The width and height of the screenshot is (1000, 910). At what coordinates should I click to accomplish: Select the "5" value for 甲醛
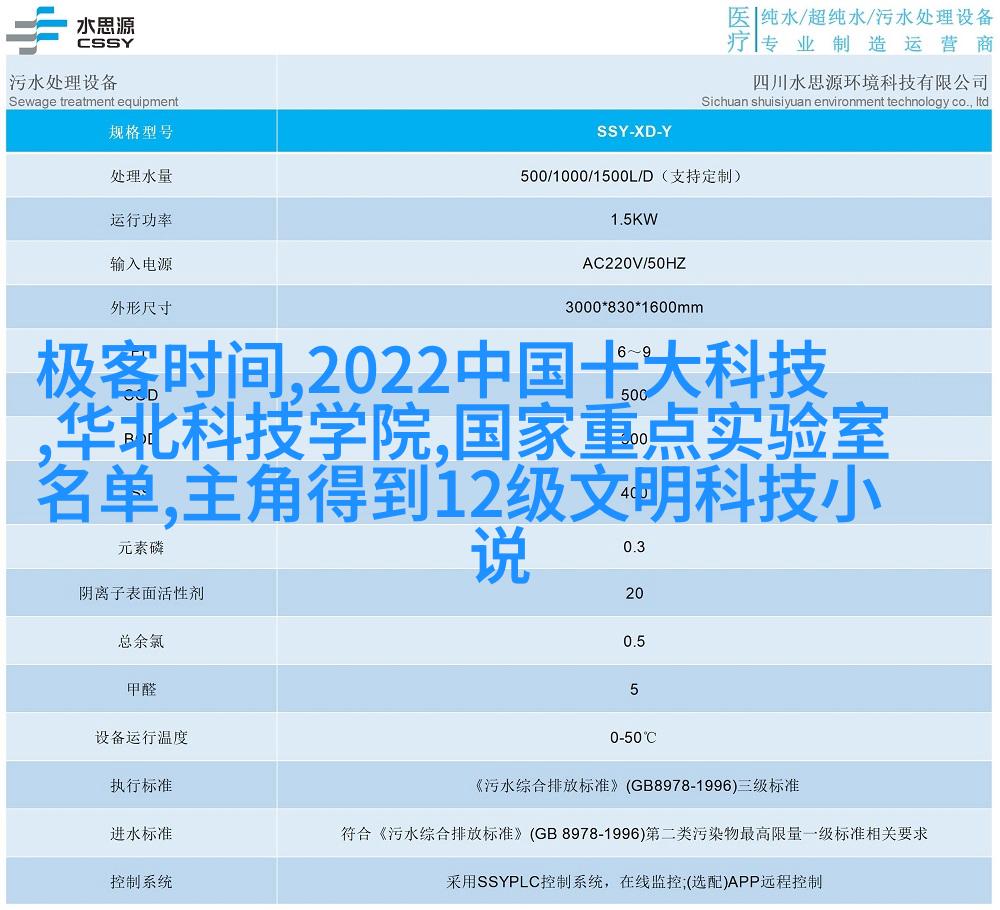[x=634, y=689]
